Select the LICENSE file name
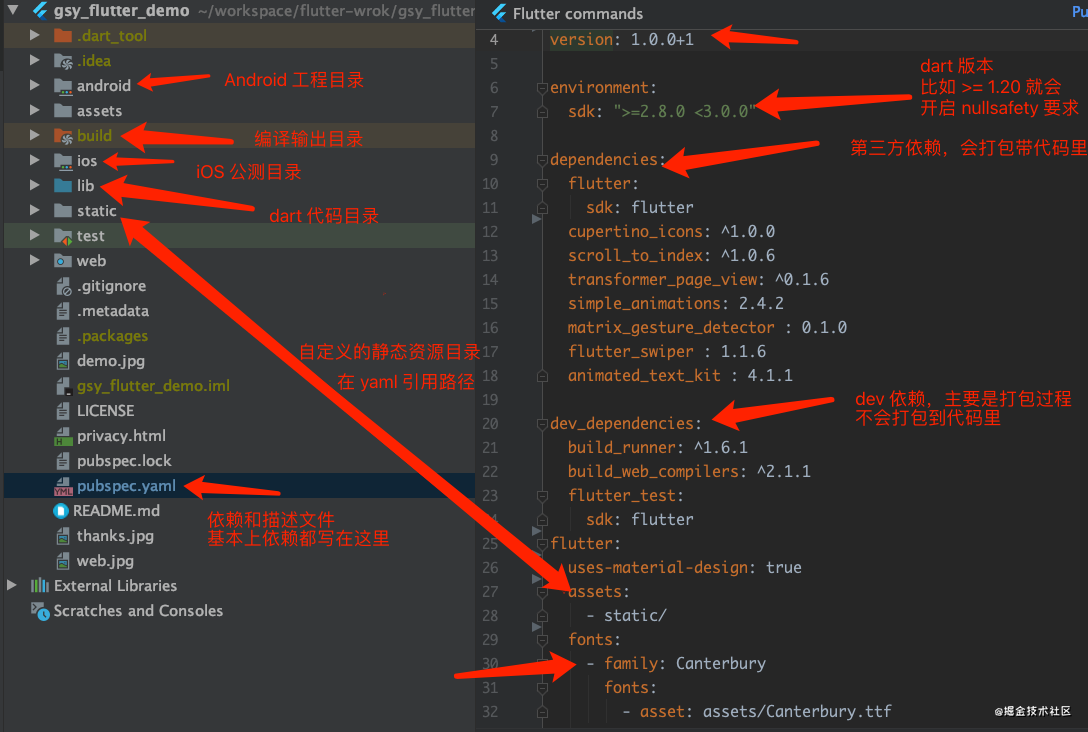Screen dimensions: 1088x732 click(x=105, y=411)
